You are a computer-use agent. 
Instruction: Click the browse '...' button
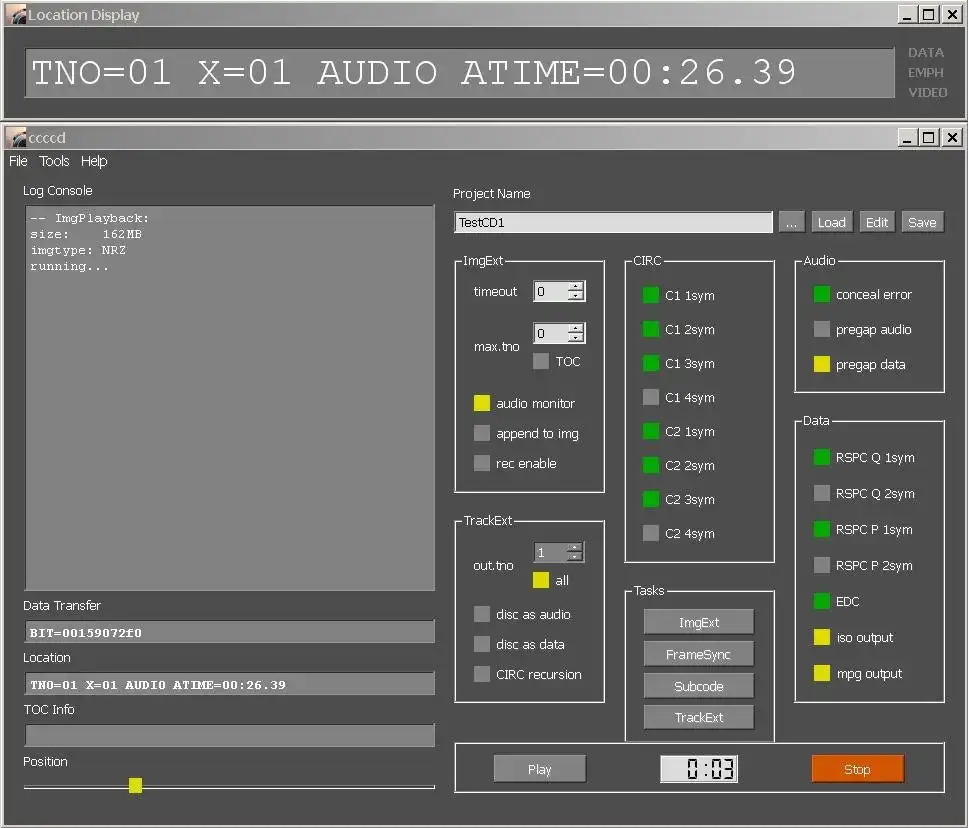click(x=791, y=222)
